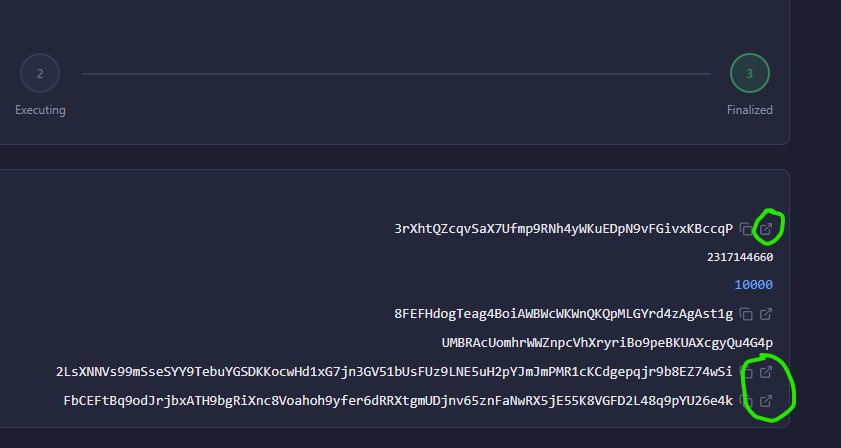Copy the FbCEFtBq9od... signature

click(x=746, y=401)
